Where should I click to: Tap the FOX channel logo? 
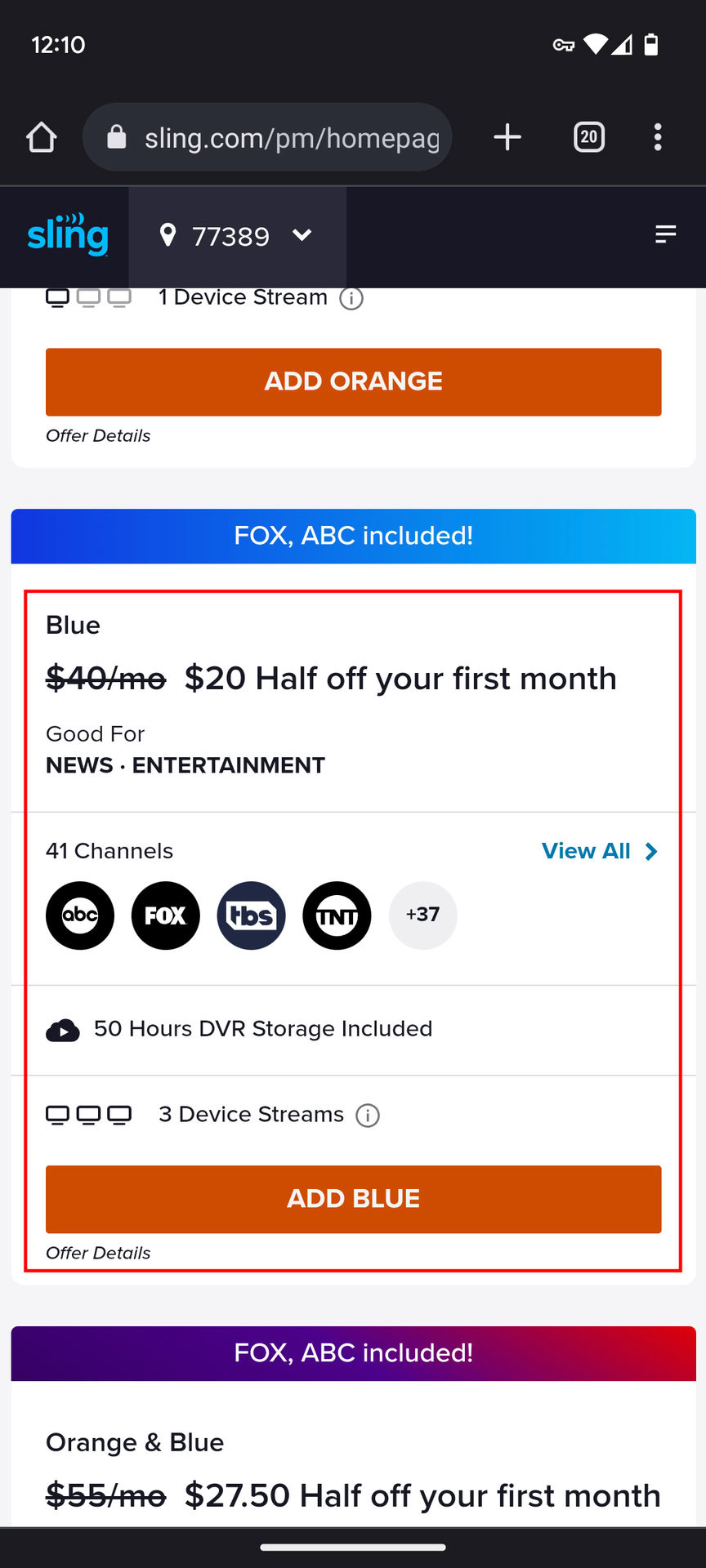pos(166,915)
